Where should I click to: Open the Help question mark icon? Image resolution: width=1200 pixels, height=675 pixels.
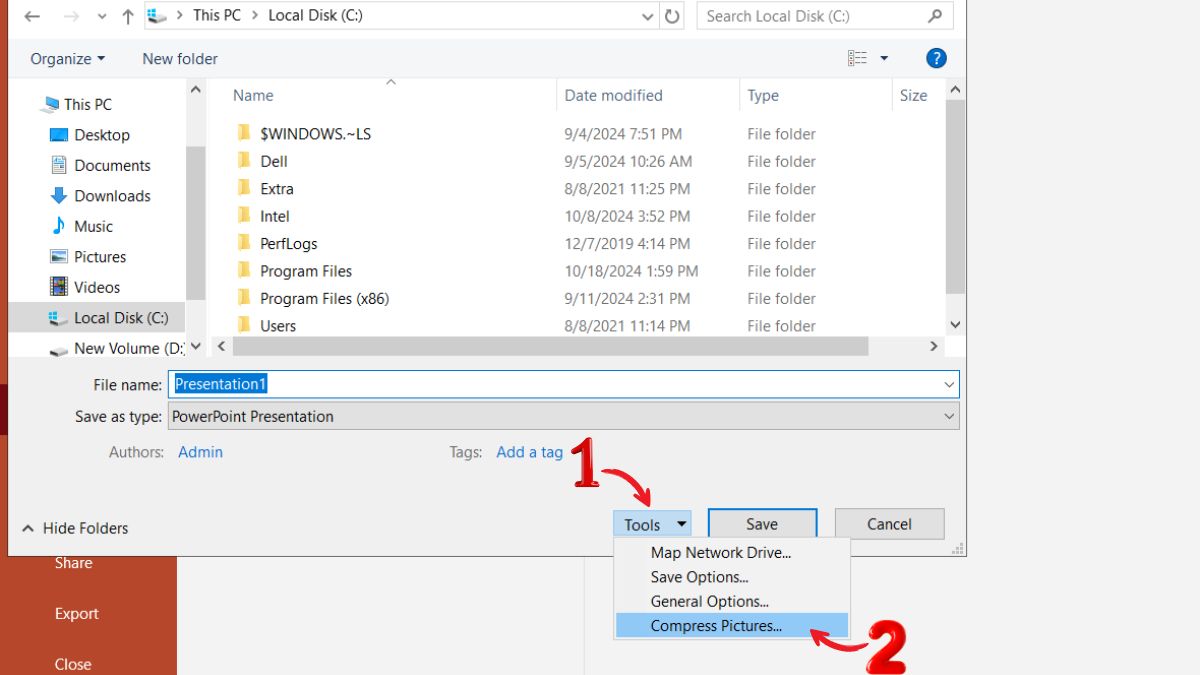pyautogui.click(x=936, y=58)
